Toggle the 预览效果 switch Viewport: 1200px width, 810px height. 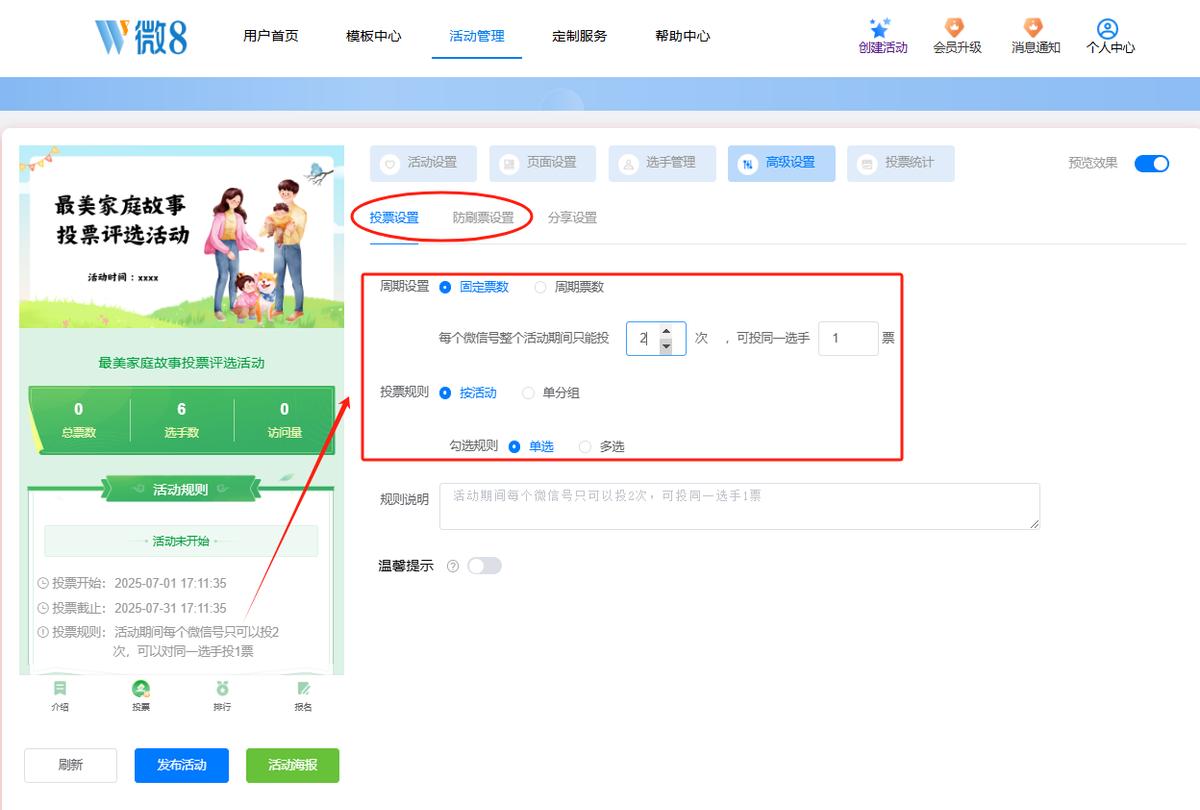1152,163
